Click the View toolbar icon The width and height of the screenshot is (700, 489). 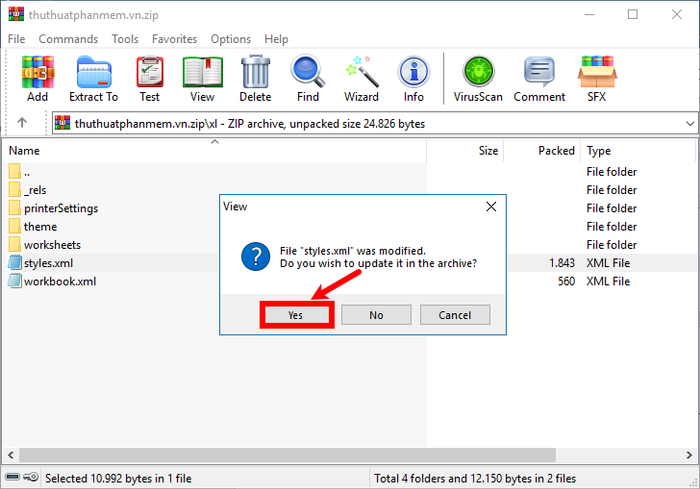tap(202, 79)
